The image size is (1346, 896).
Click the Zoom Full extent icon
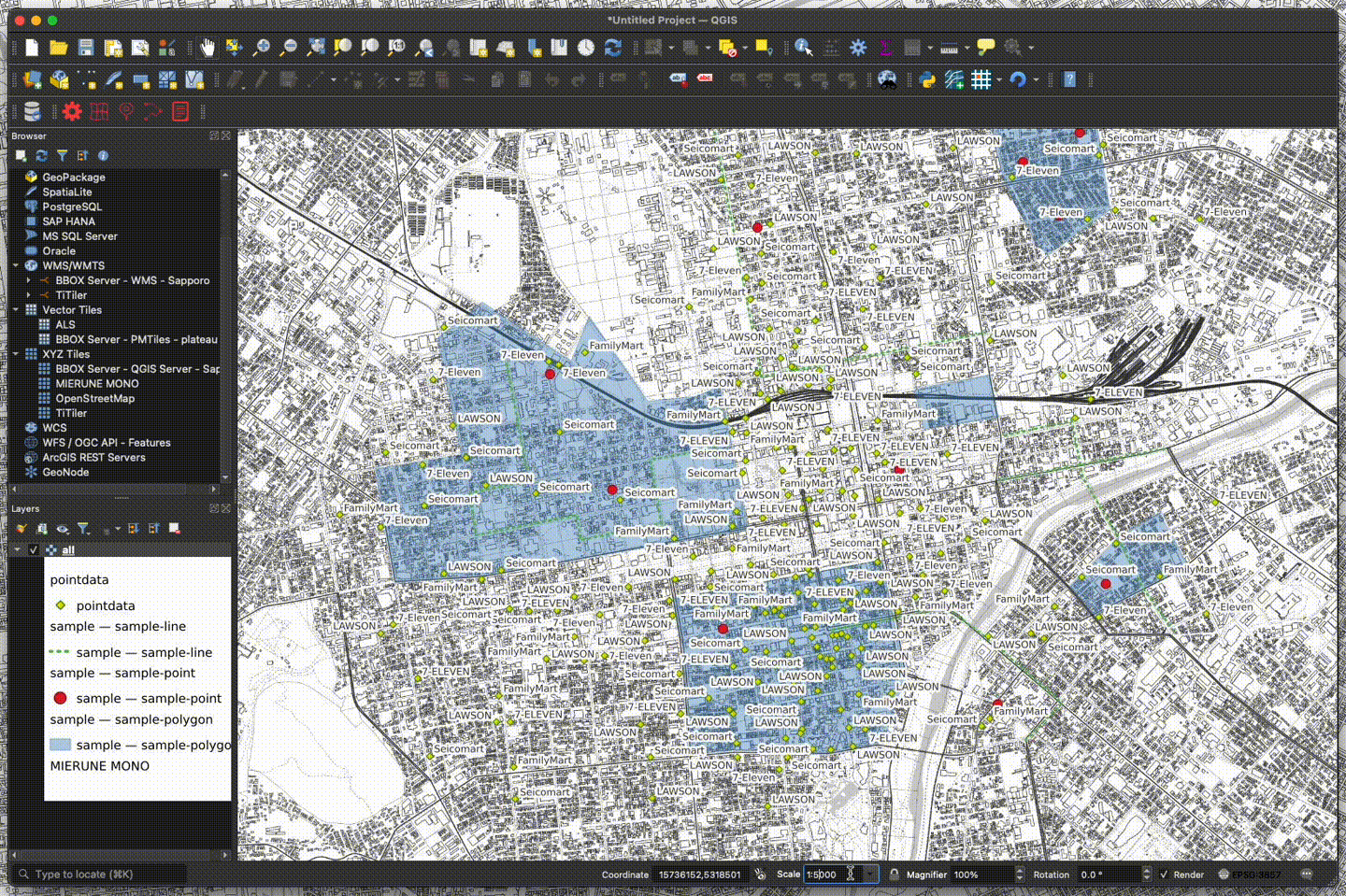pos(316,48)
